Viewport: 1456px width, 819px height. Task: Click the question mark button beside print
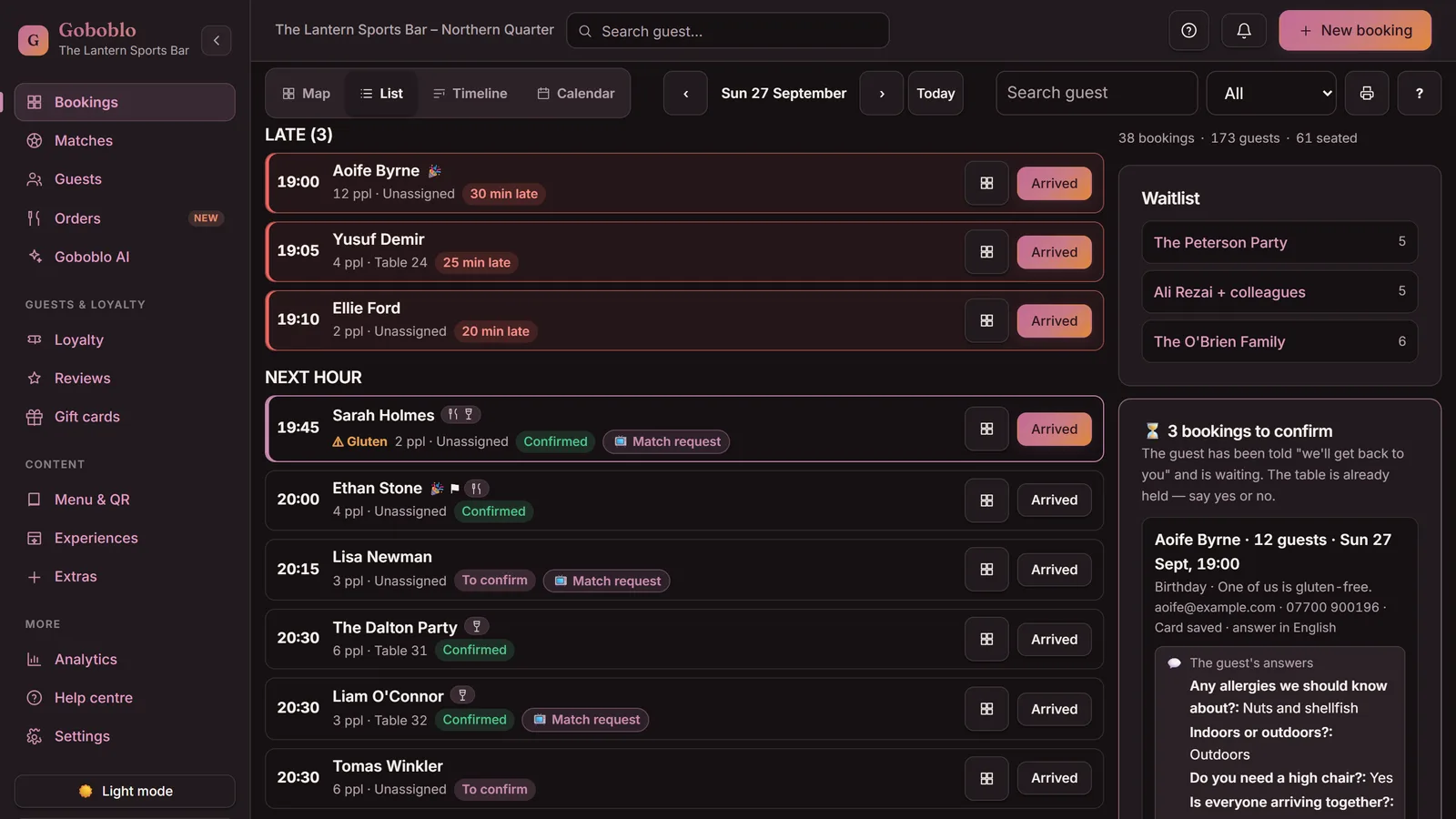click(x=1420, y=93)
